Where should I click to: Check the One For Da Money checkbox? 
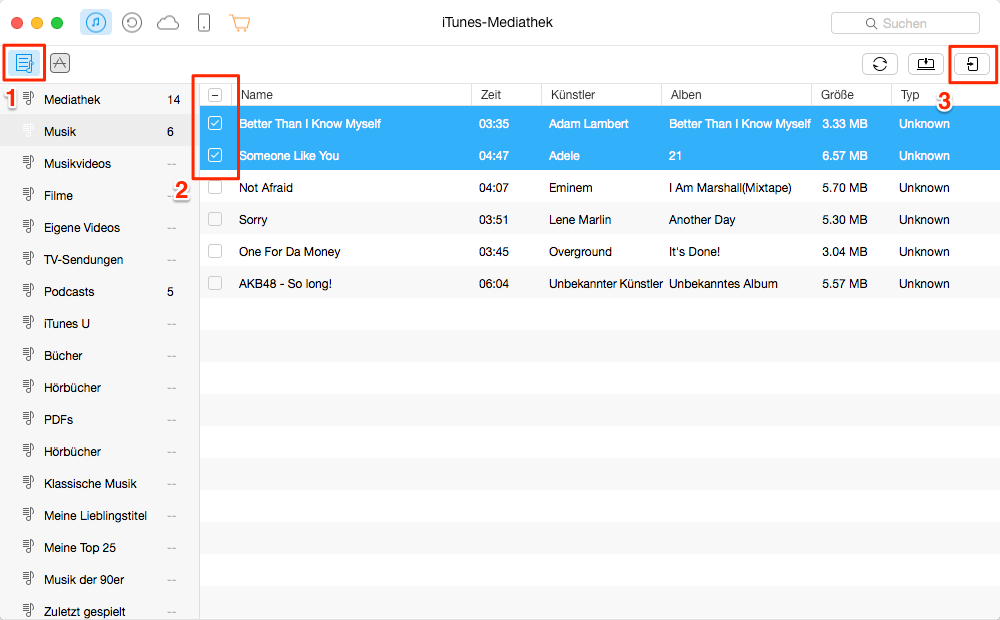[215, 251]
